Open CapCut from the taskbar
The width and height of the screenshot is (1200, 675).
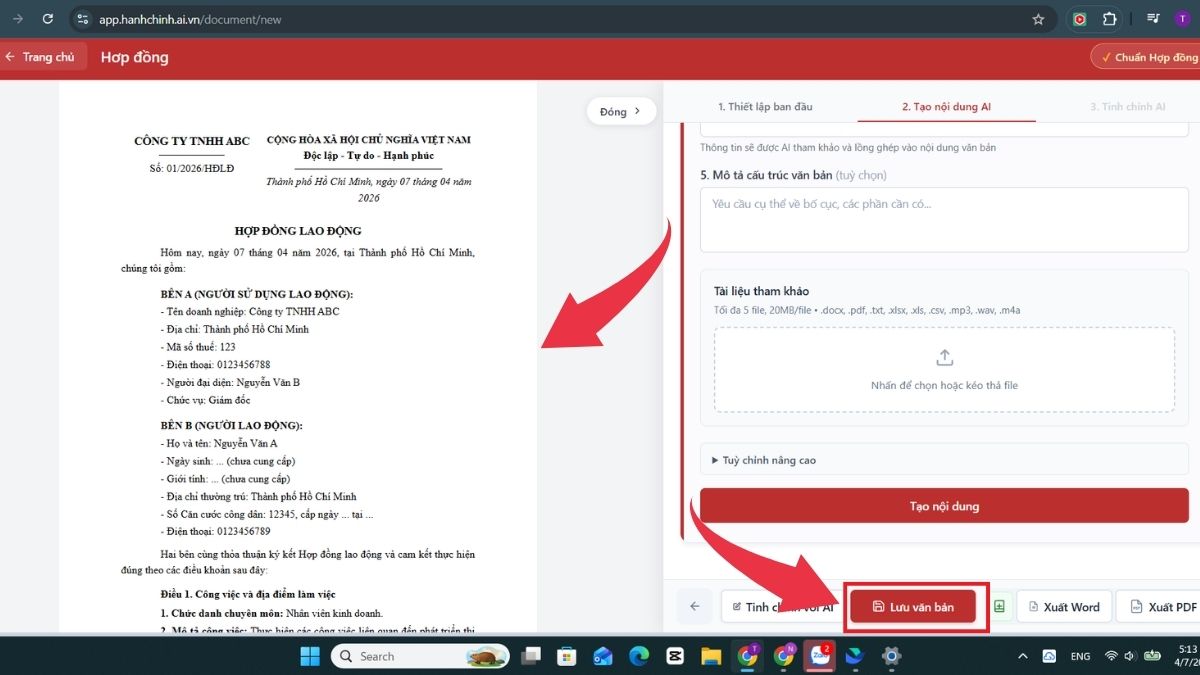coord(675,656)
